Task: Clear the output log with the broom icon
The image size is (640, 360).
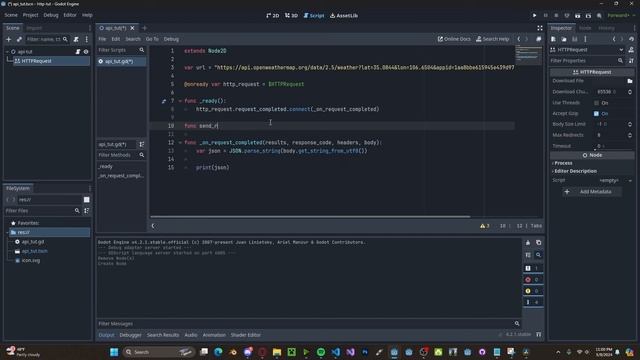Action: (x=528, y=242)
